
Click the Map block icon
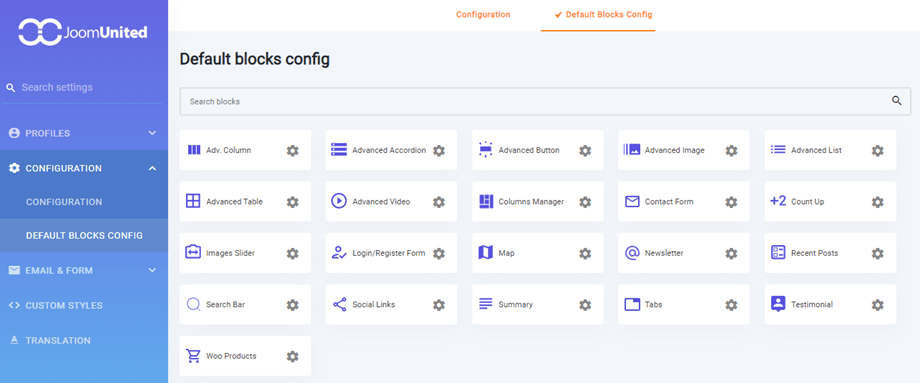tap(486, 252)
